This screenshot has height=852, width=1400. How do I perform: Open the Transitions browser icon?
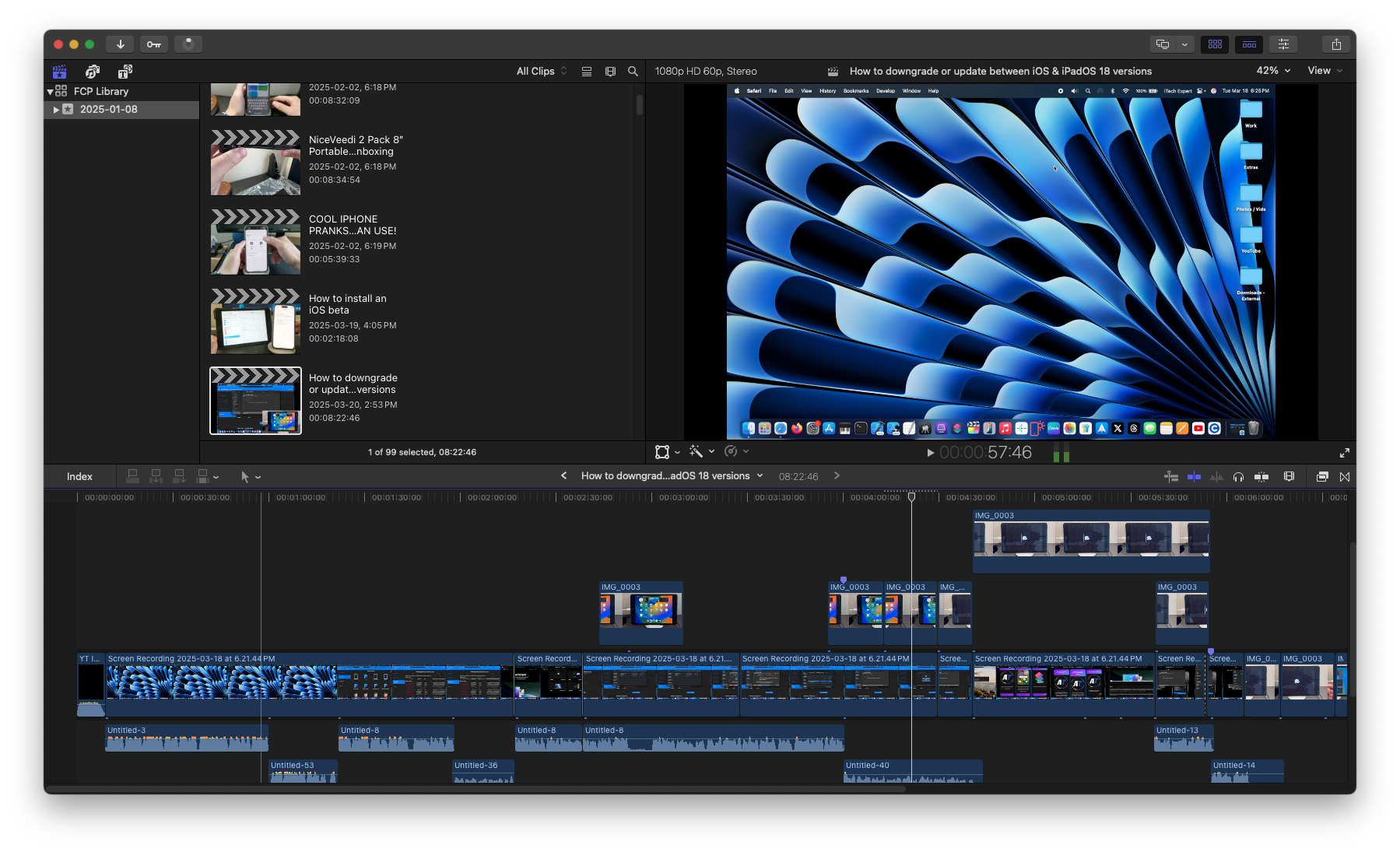[1344, 477]
